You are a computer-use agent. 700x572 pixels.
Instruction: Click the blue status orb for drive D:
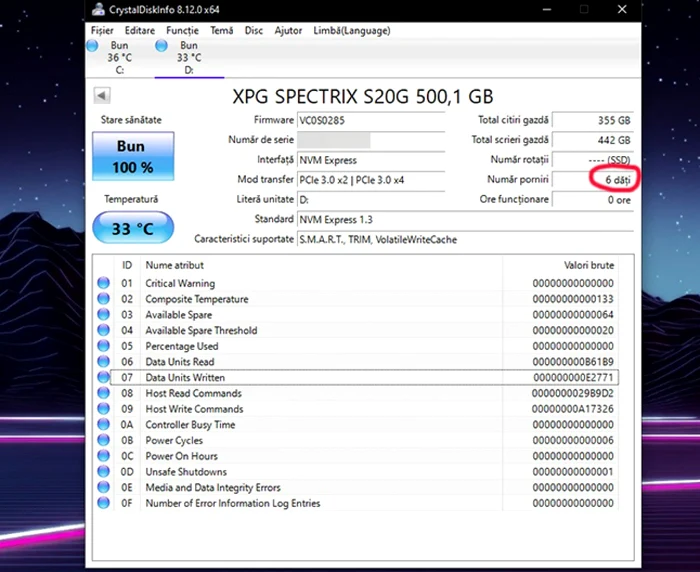(x=161, y=45)
